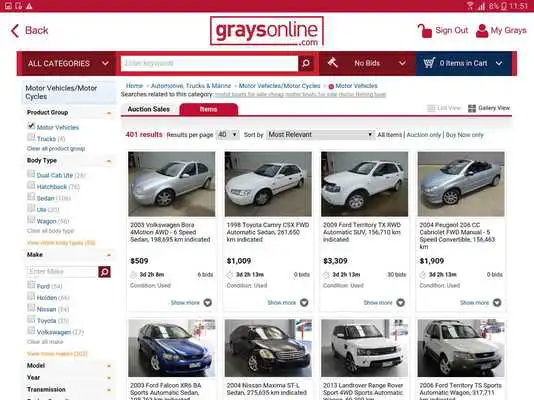
Task: Open the Sort by Most Relevant dropdown
Action: click(320, 135)
